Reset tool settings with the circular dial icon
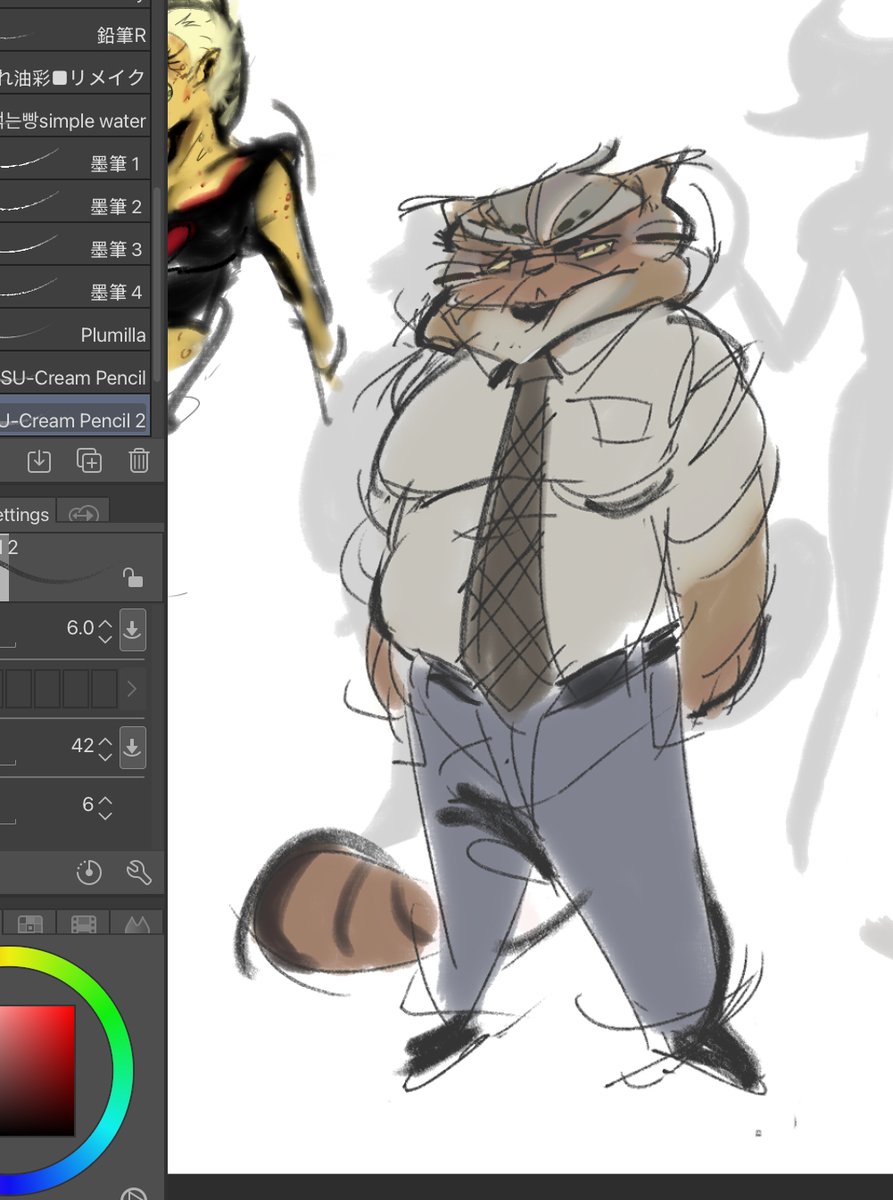893x1200 pixels. tap(89, 873)
